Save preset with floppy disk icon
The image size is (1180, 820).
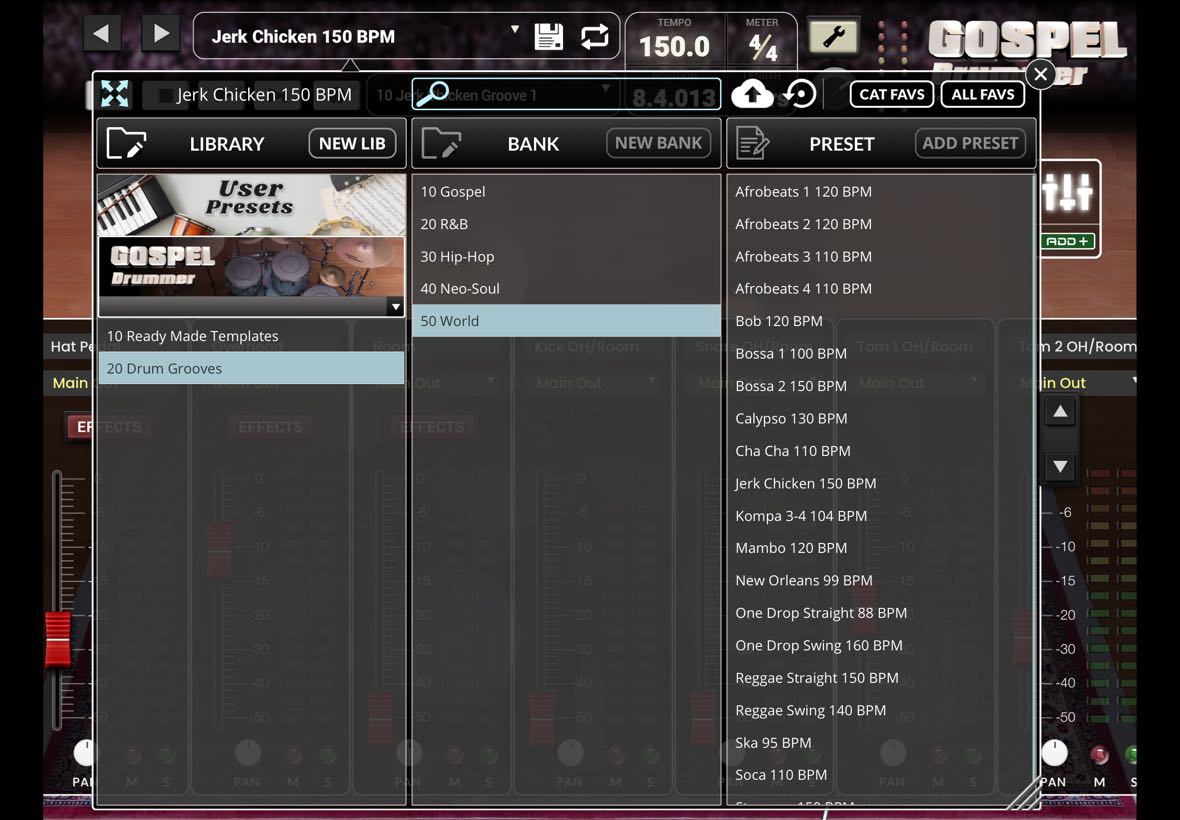coord(549,36)
